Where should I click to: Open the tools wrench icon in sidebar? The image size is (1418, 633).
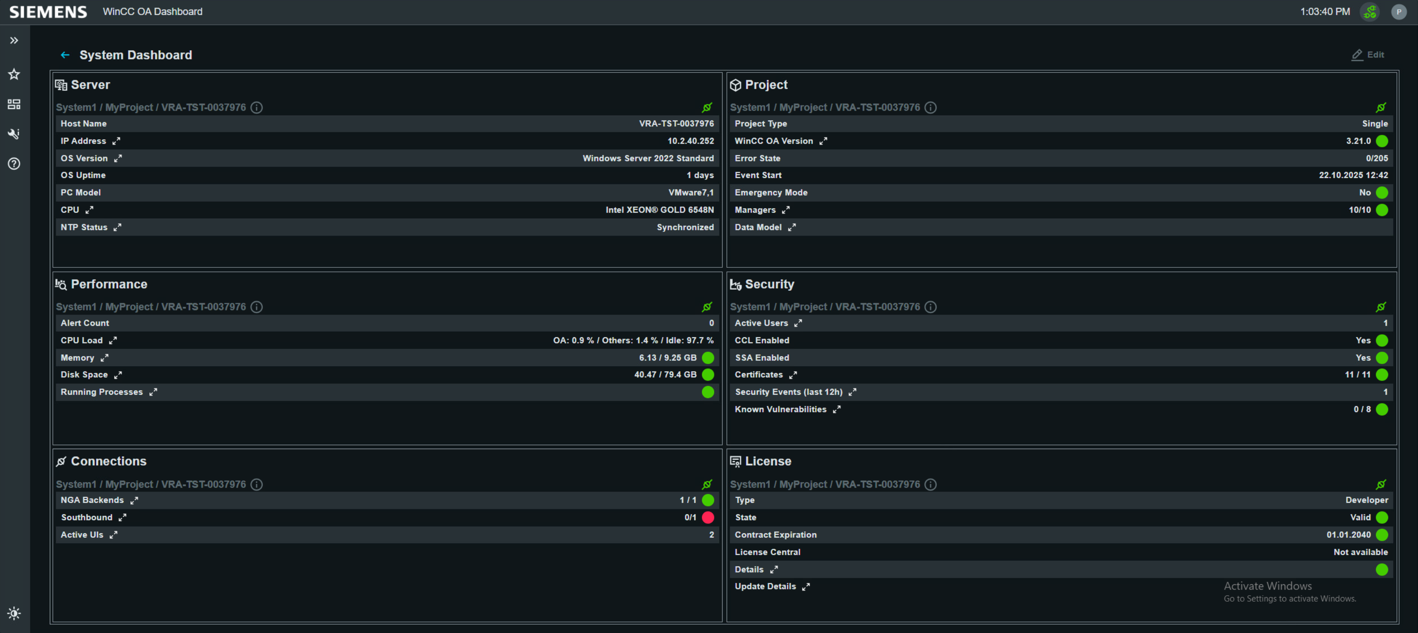click(14, 134)
